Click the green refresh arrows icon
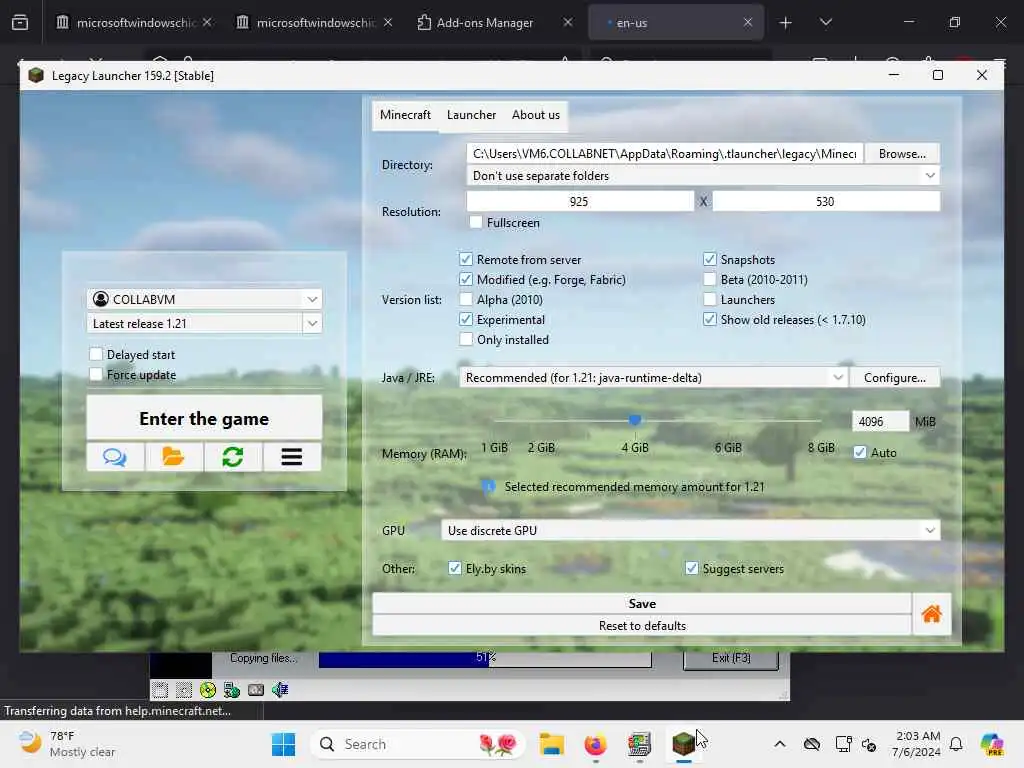Screen dimensions: 1024x768 point(232,456)
